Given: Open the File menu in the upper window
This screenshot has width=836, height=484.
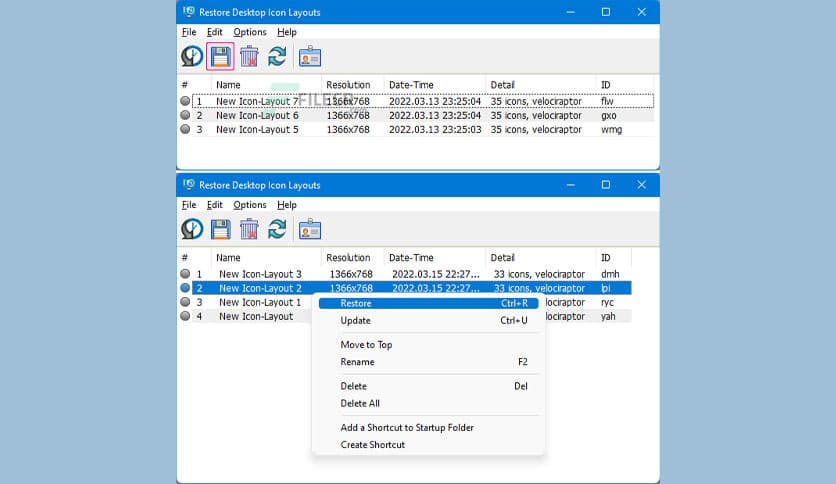Looking at the screenshot, I should [x=189, y=32].
